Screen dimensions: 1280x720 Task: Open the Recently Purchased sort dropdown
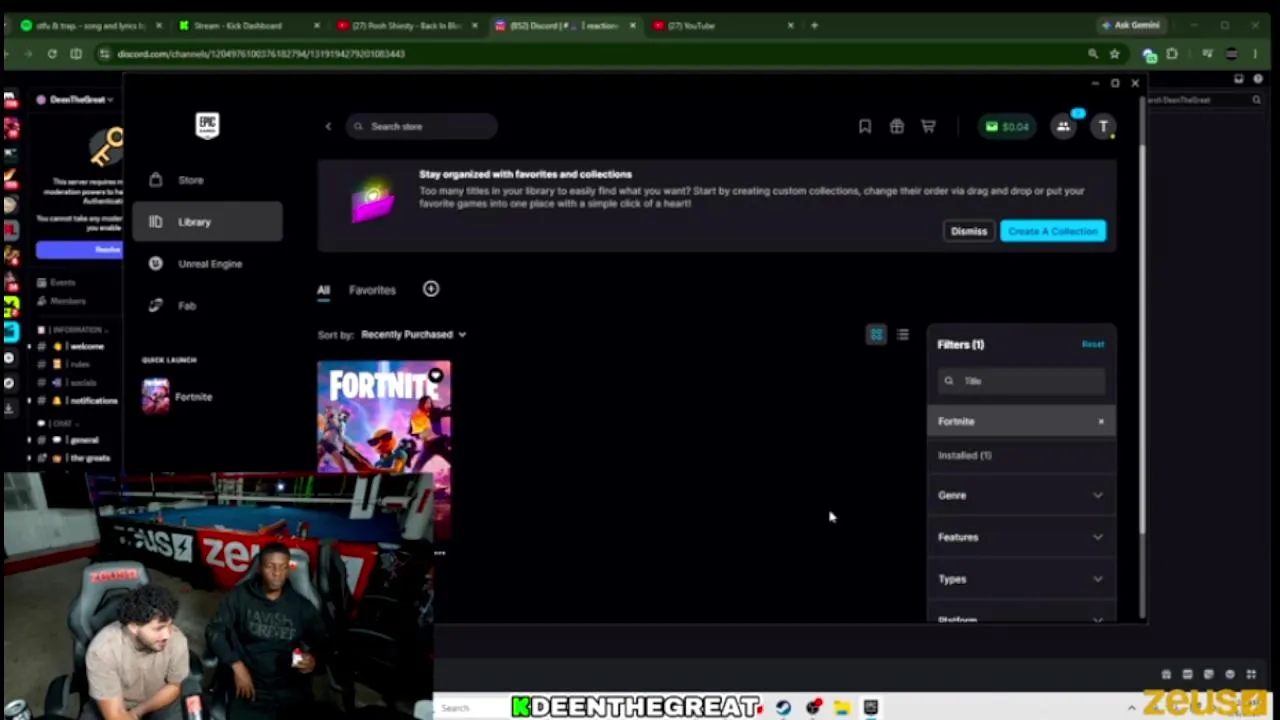click(x=413, y=334)
